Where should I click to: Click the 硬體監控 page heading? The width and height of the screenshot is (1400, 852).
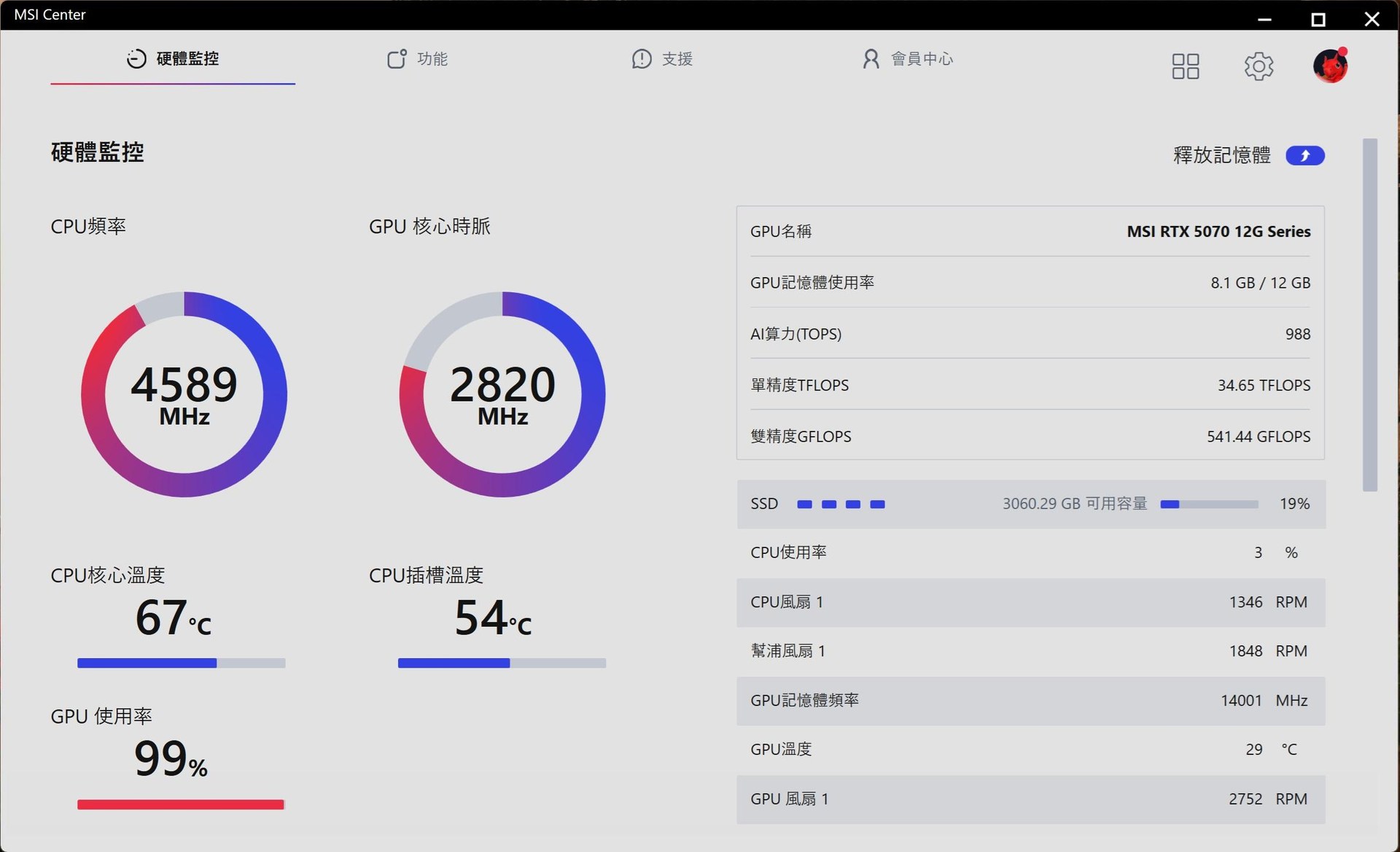[x=98, y=152]
